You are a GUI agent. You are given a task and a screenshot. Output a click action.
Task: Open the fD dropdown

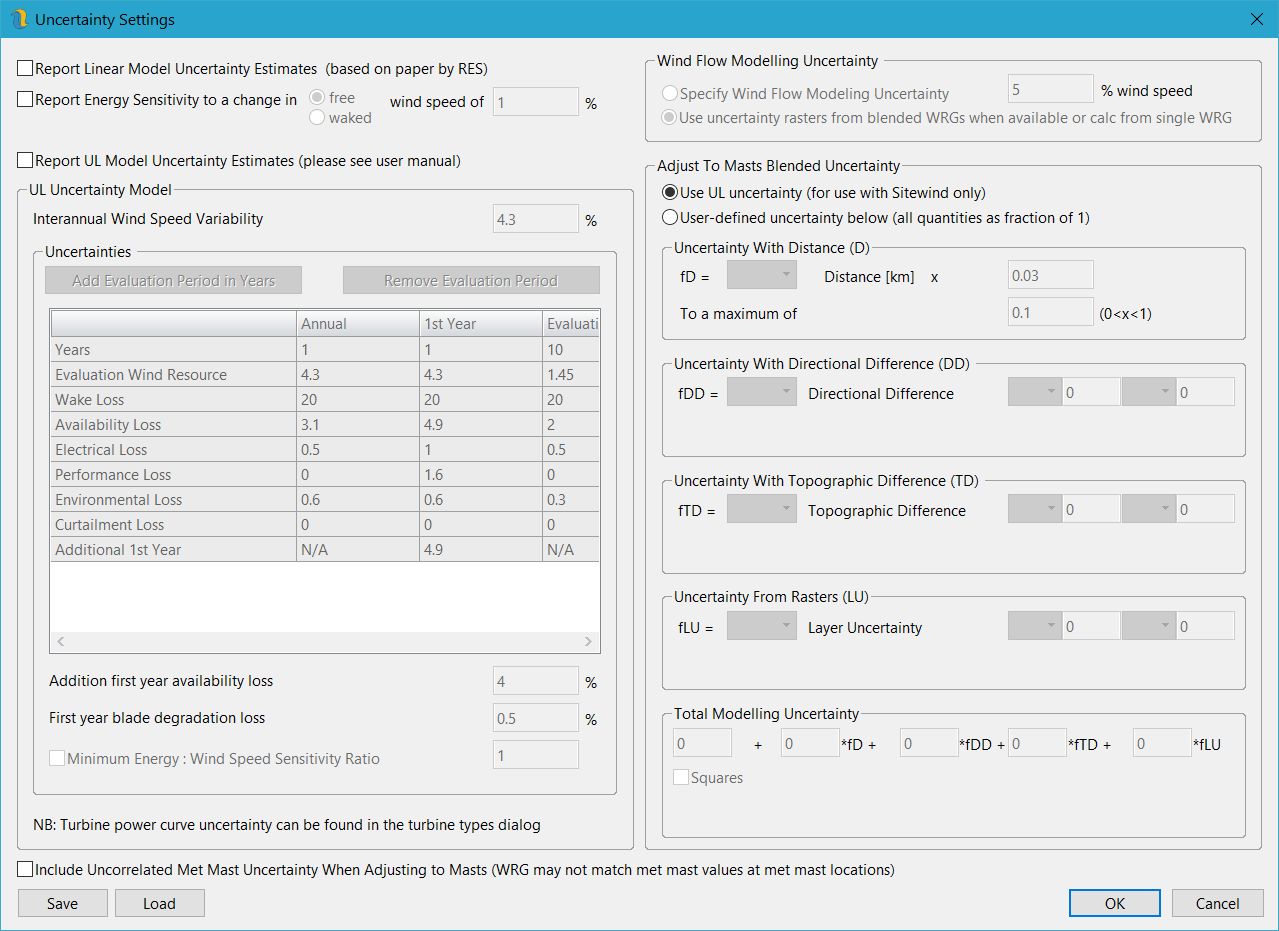[x=761, y=275]
